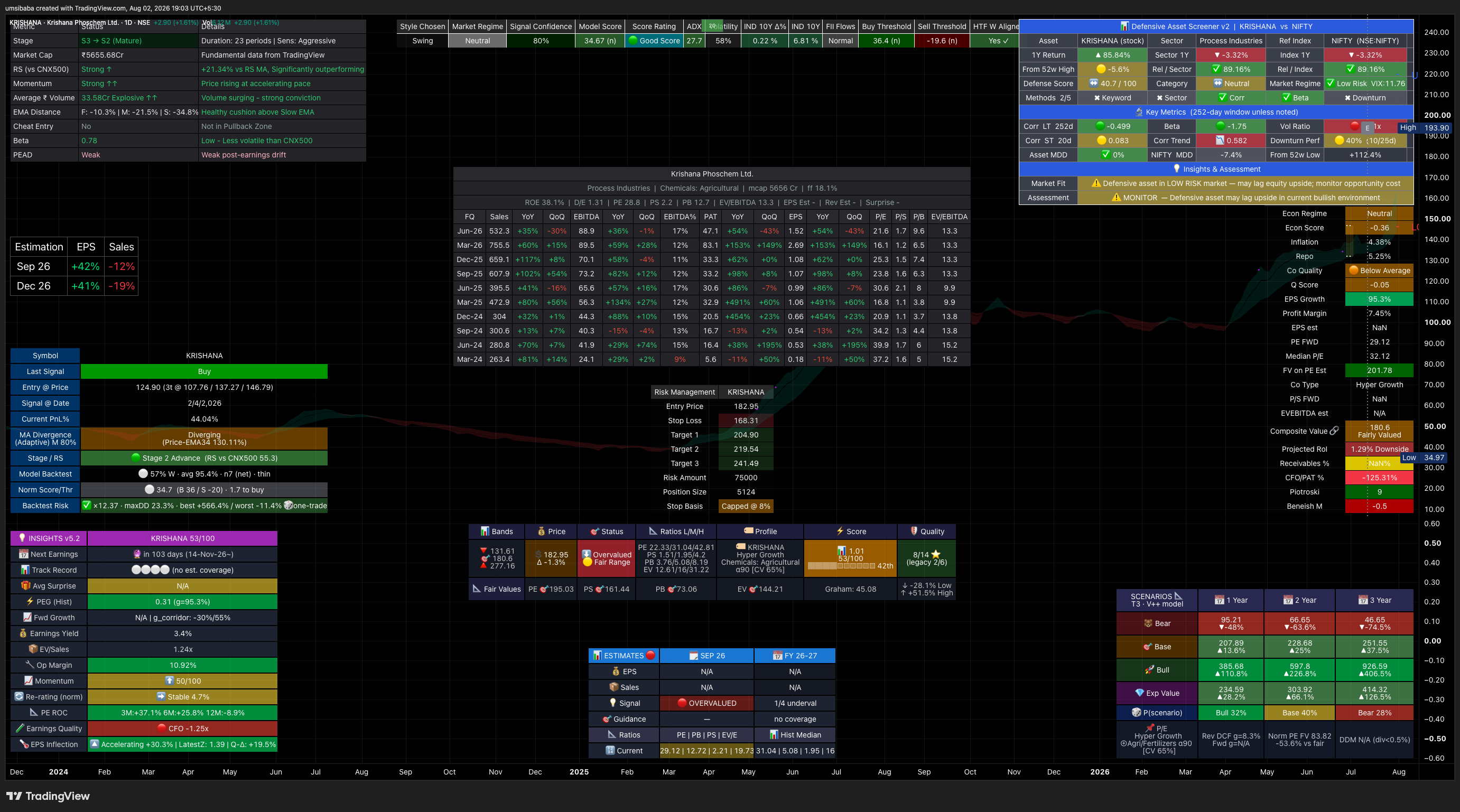Click the wrench icon beside Op Margin
The image size is (1460, 812).
pos(30,665)
